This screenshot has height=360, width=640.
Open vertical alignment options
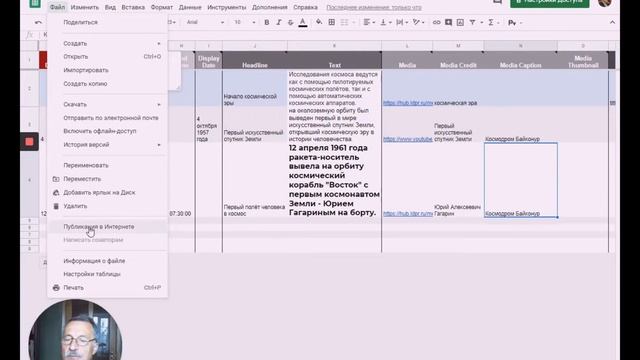pyautogui.click(x=385, y=22)
